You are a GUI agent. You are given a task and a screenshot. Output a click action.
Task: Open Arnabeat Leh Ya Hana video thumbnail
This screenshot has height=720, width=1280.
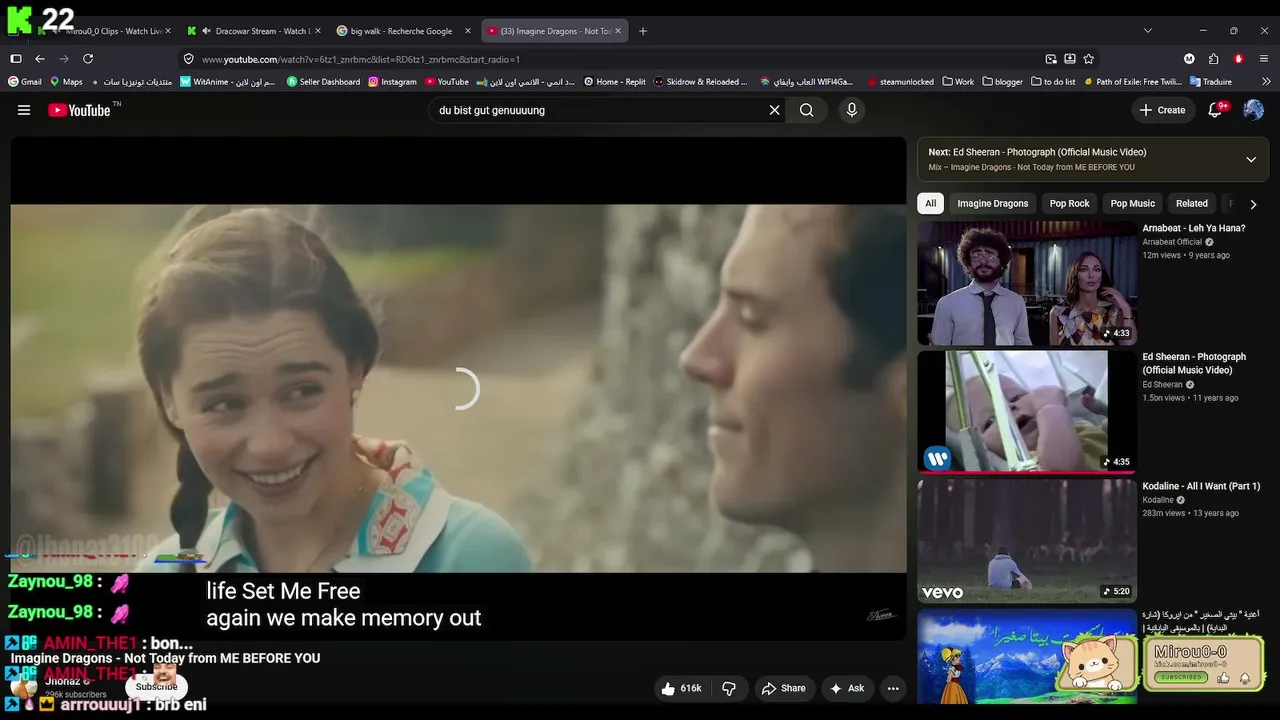click(1027, 283)
